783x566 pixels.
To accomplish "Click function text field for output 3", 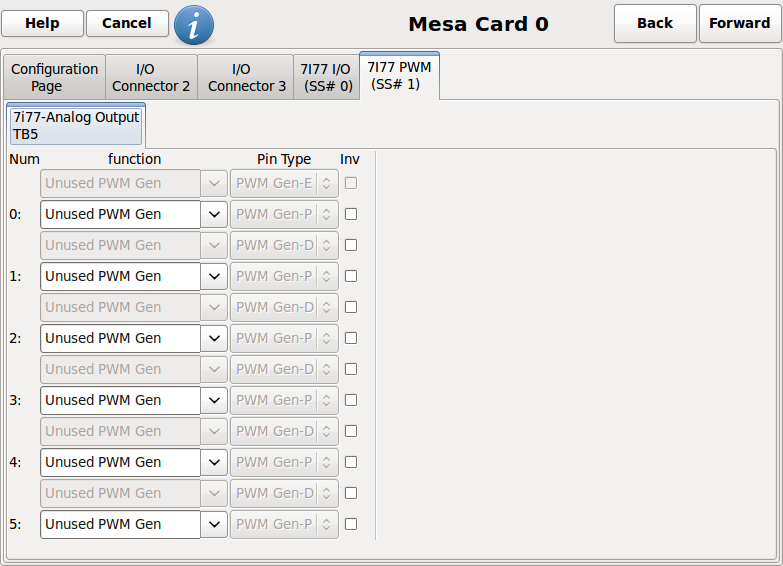I will point(120,400).
